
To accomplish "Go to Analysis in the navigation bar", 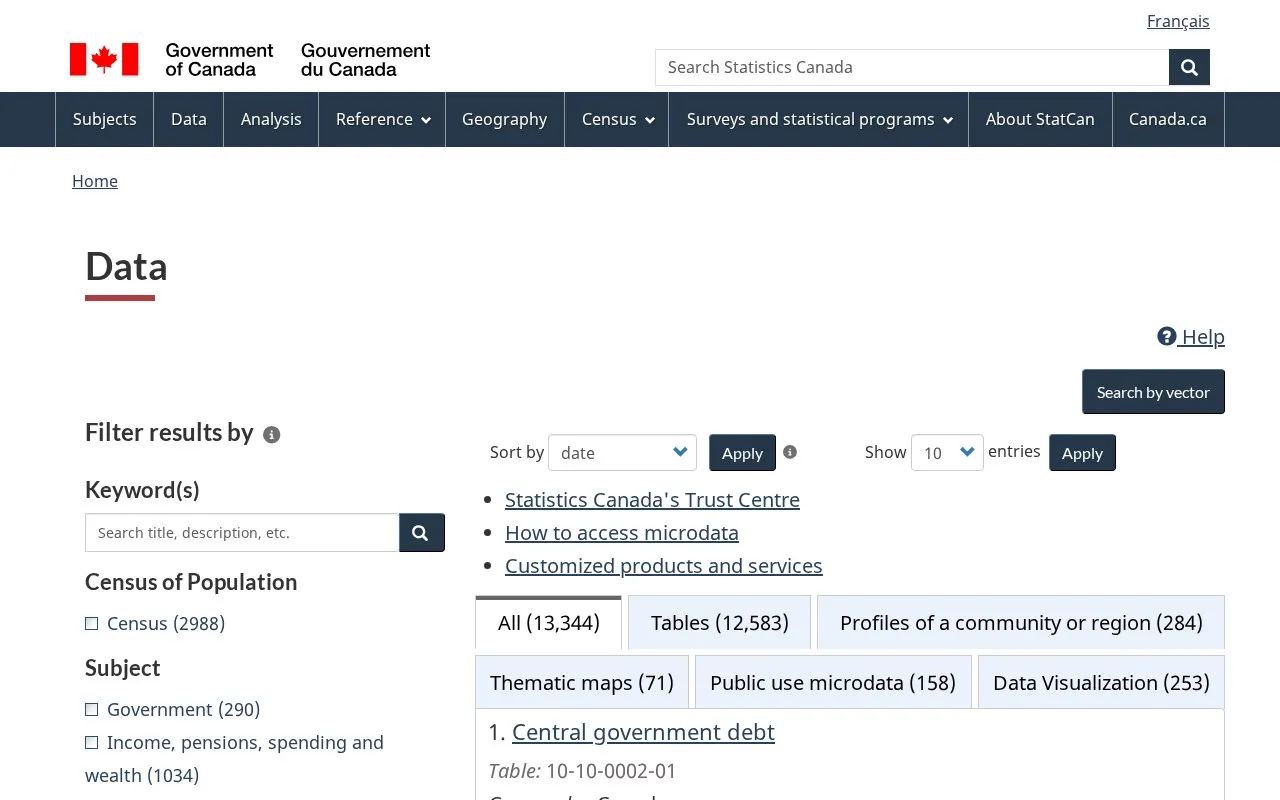I will 271,119.
